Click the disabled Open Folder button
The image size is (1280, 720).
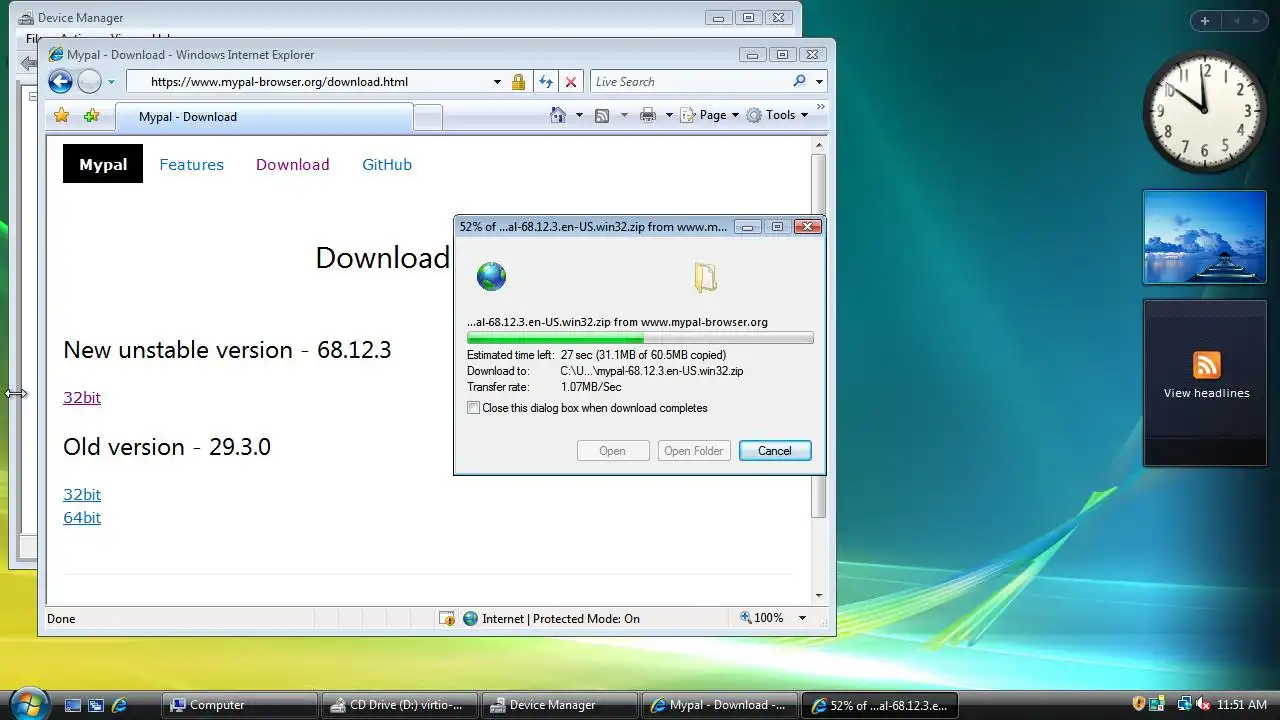click(694, 451)
